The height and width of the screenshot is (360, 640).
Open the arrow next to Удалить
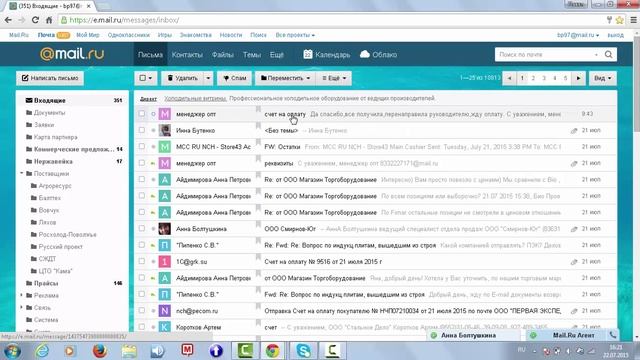click(208, 78)
